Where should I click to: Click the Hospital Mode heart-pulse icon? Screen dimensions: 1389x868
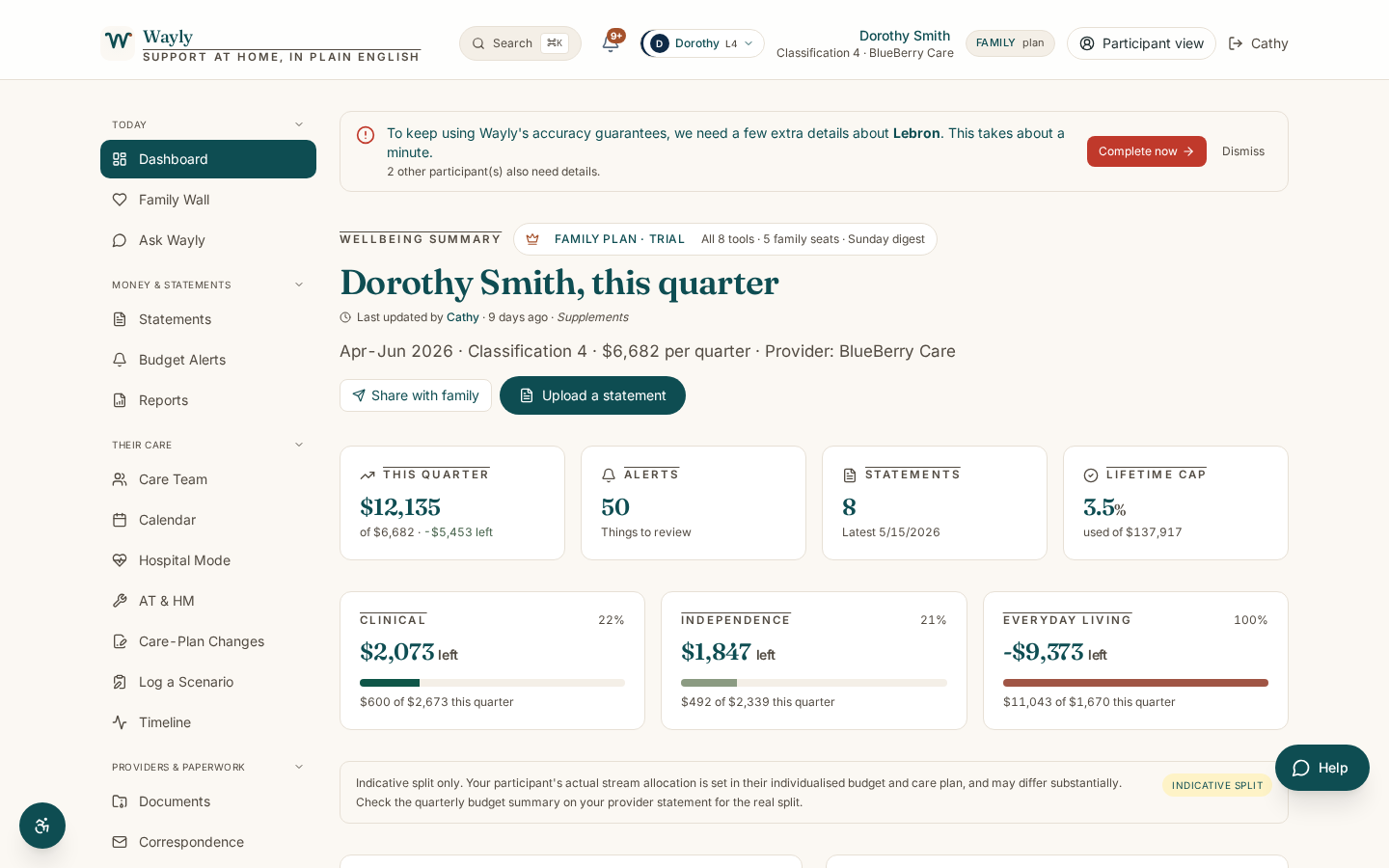(x=120, y=560)
